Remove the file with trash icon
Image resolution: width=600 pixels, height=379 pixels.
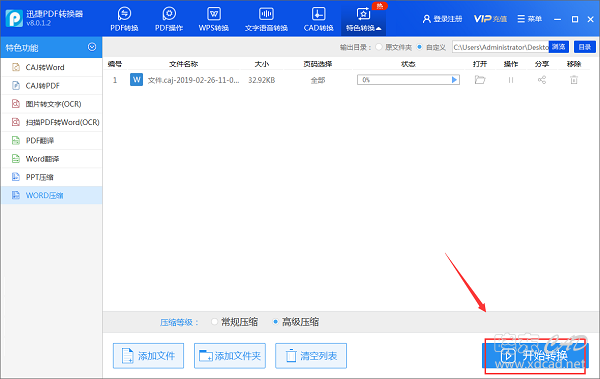click(x=574, y=80)
